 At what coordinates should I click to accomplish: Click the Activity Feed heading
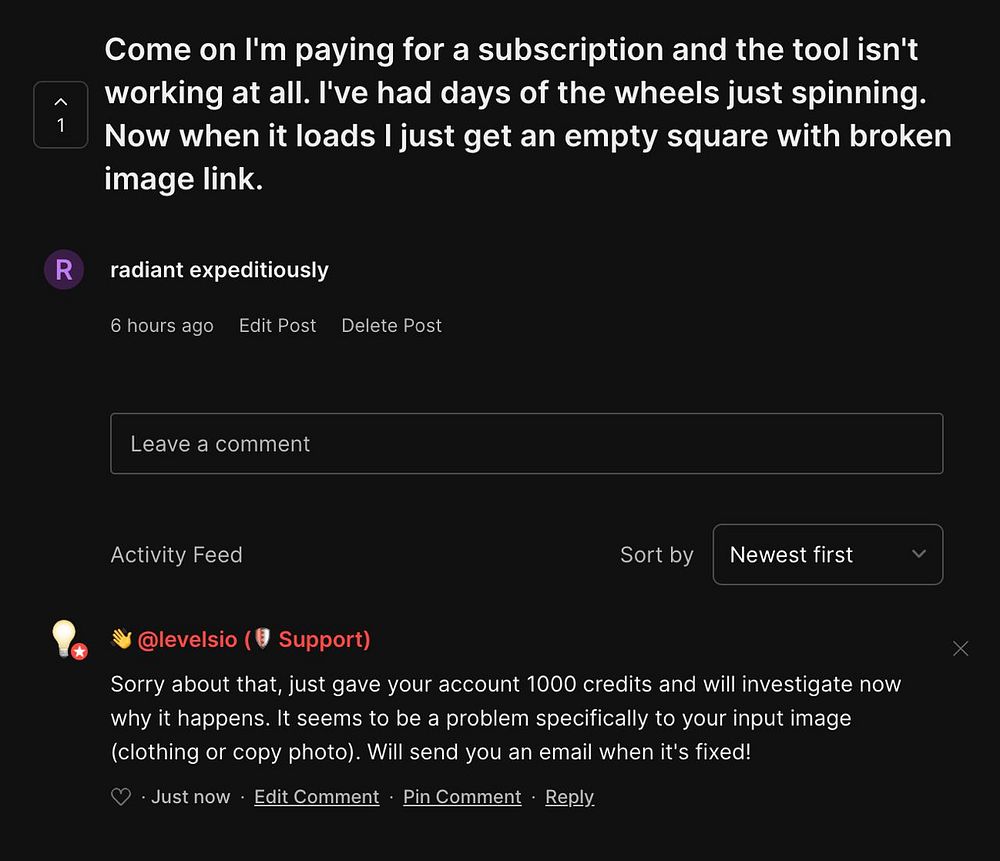[176, 554]
